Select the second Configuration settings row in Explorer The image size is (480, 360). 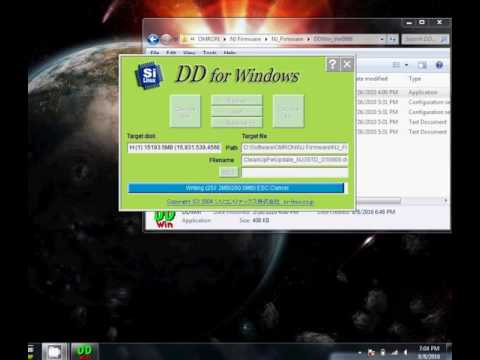pos(403,112)
